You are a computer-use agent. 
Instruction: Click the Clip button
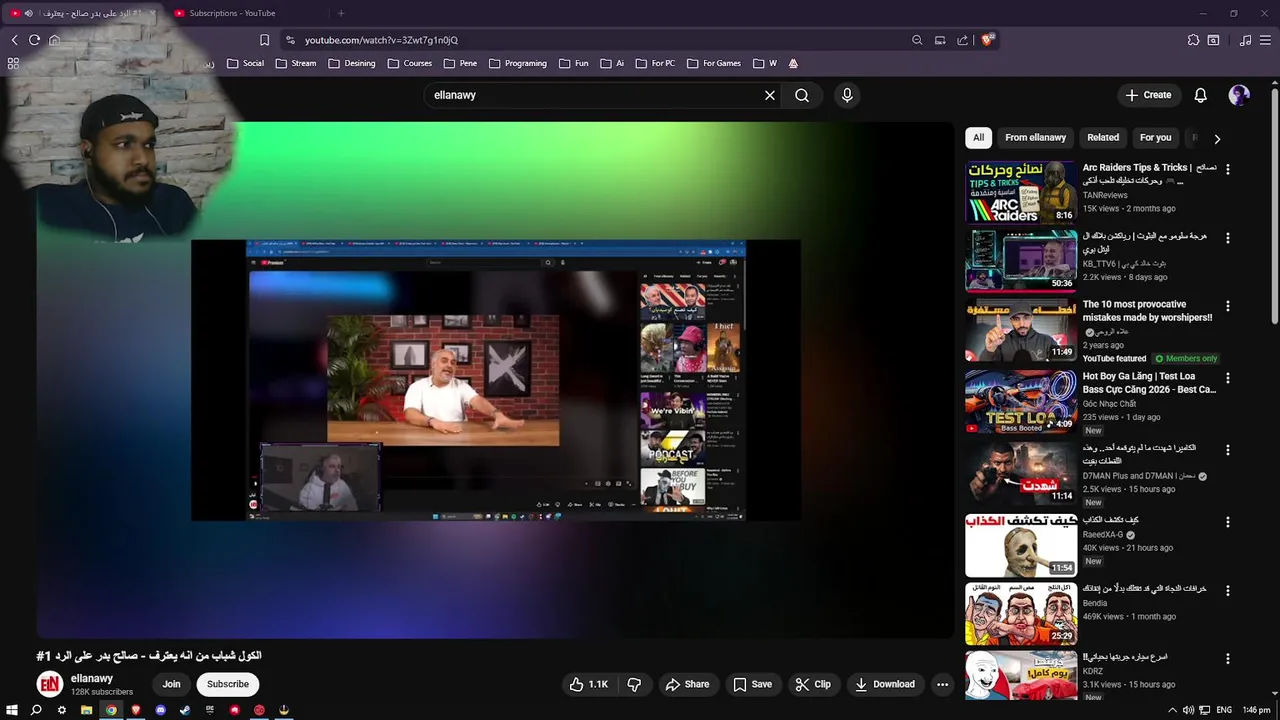[x=813, y=684]
